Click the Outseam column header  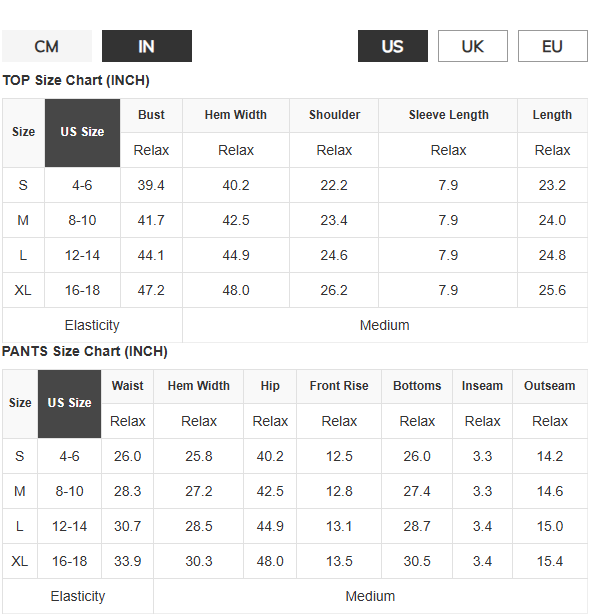550,386
